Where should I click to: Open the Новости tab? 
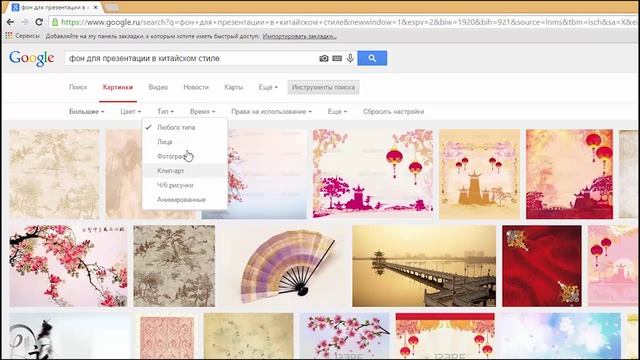(196, 87)
